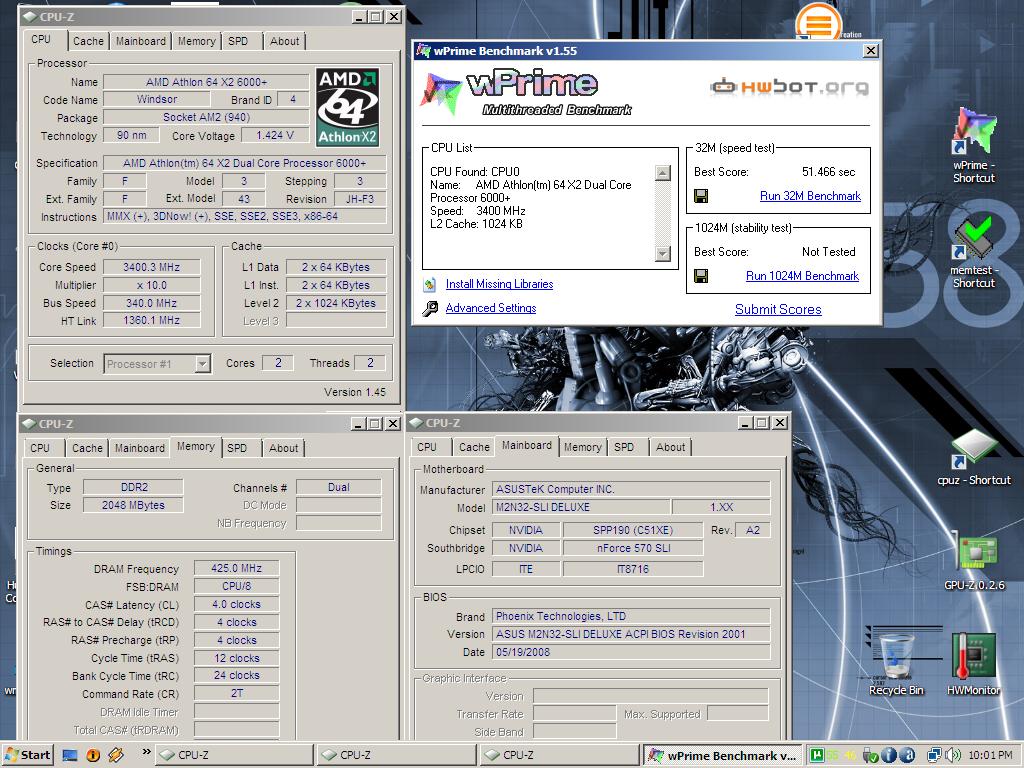
Task: Click Advanced Settings link
Action: coord(490,308)
